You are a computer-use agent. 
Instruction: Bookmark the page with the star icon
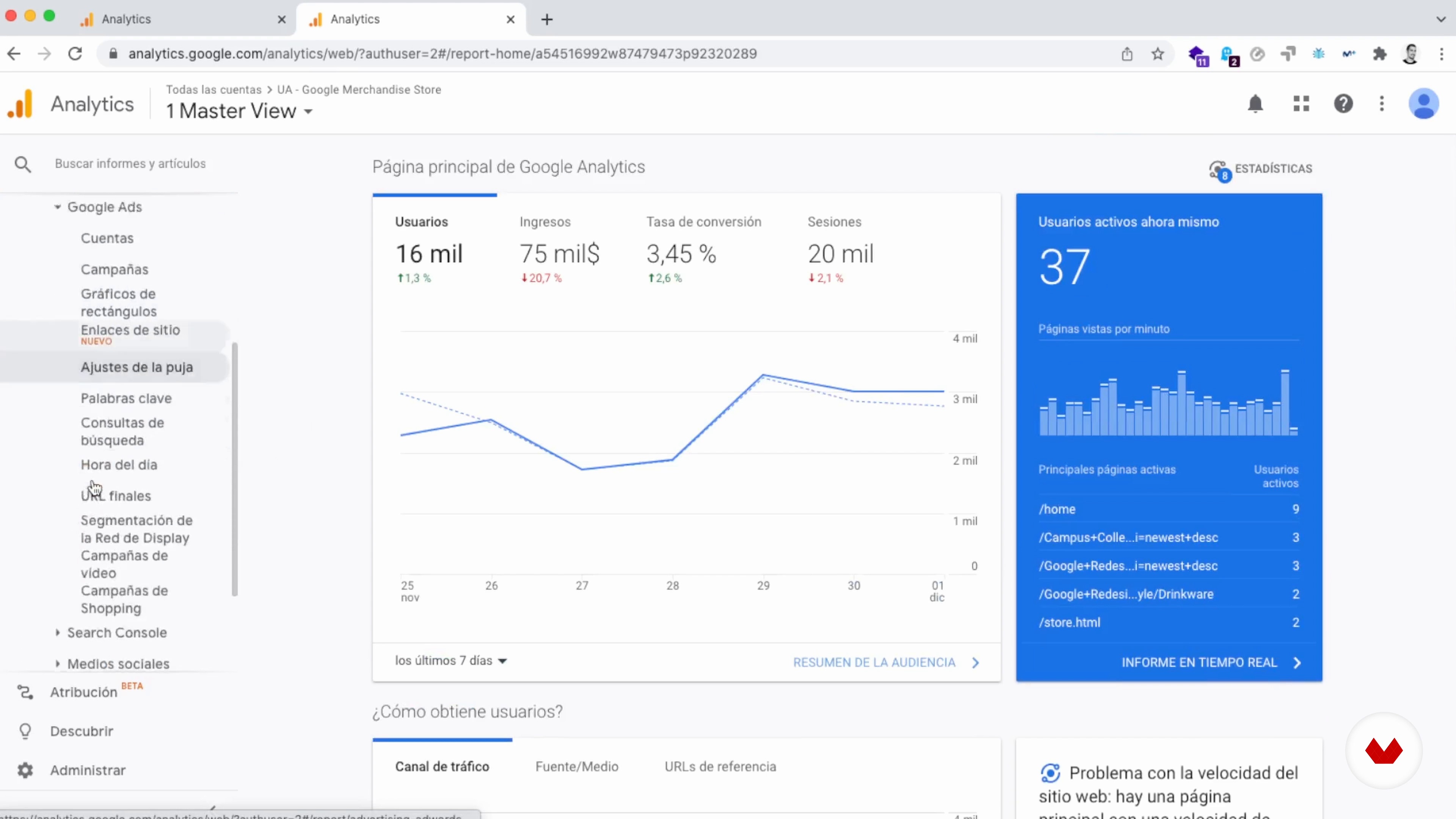point(1158,54)
